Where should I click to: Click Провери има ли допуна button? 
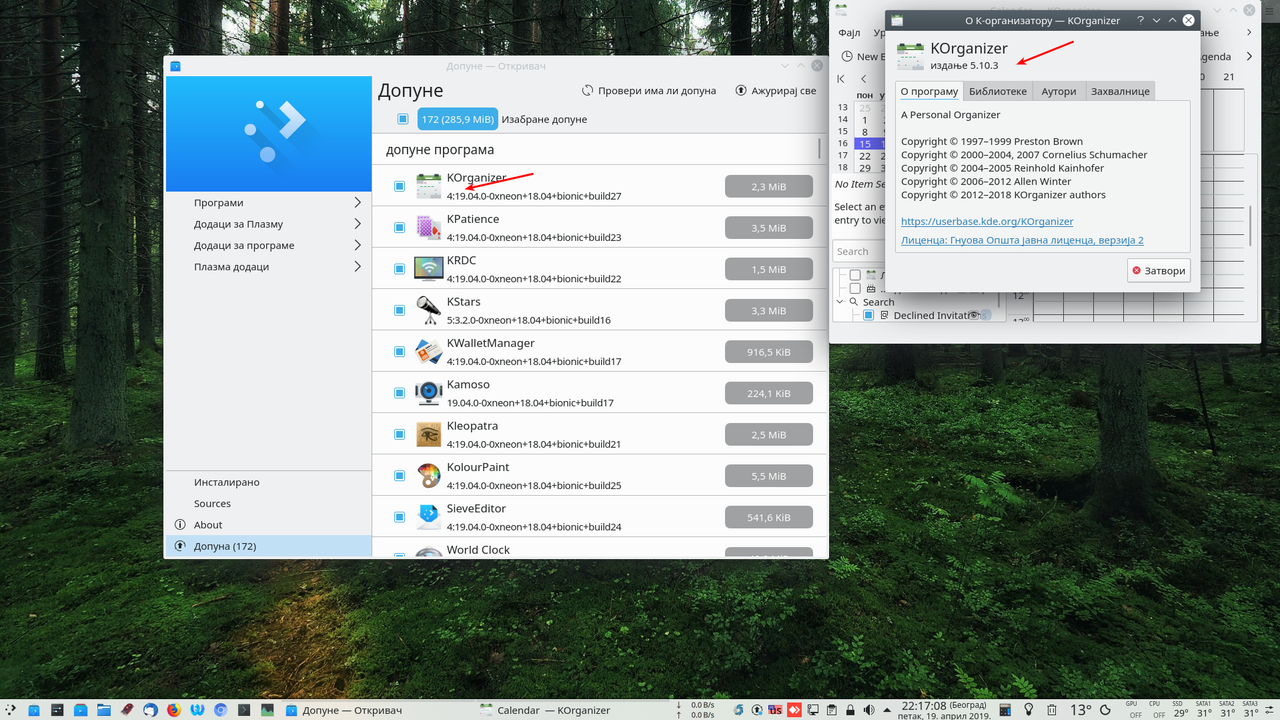[649, 90]
